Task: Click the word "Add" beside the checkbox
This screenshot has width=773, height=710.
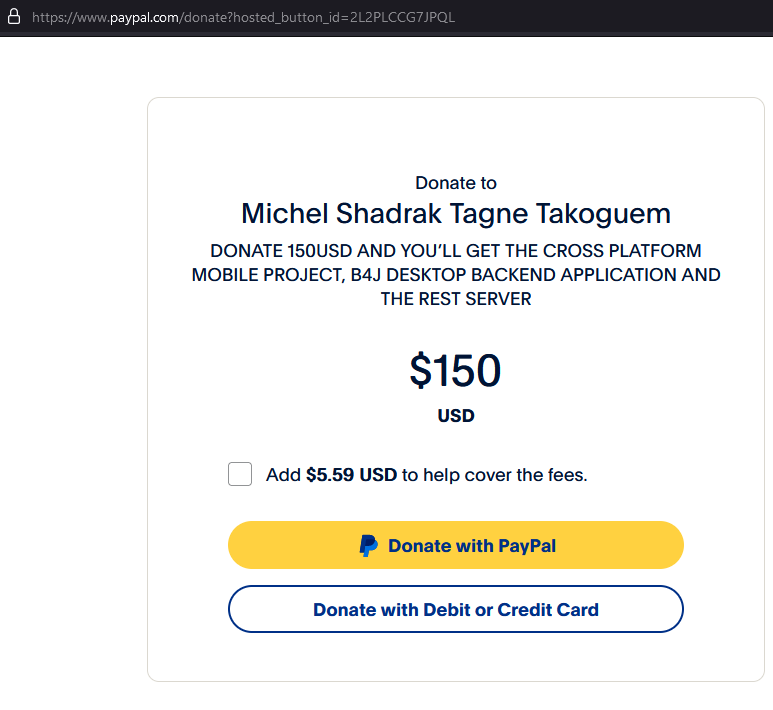Action: (x=283, y=475)
